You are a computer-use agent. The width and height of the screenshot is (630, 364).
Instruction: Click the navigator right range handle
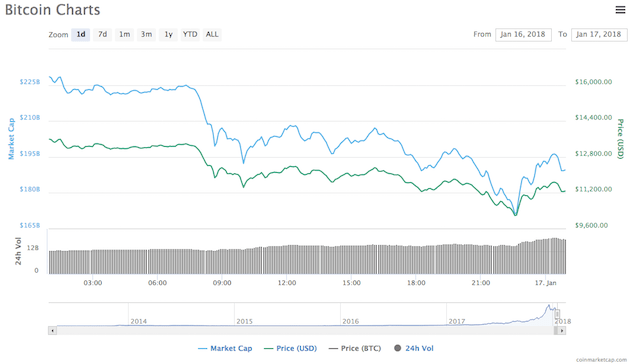pyautogui.click(x=557, y=314)
